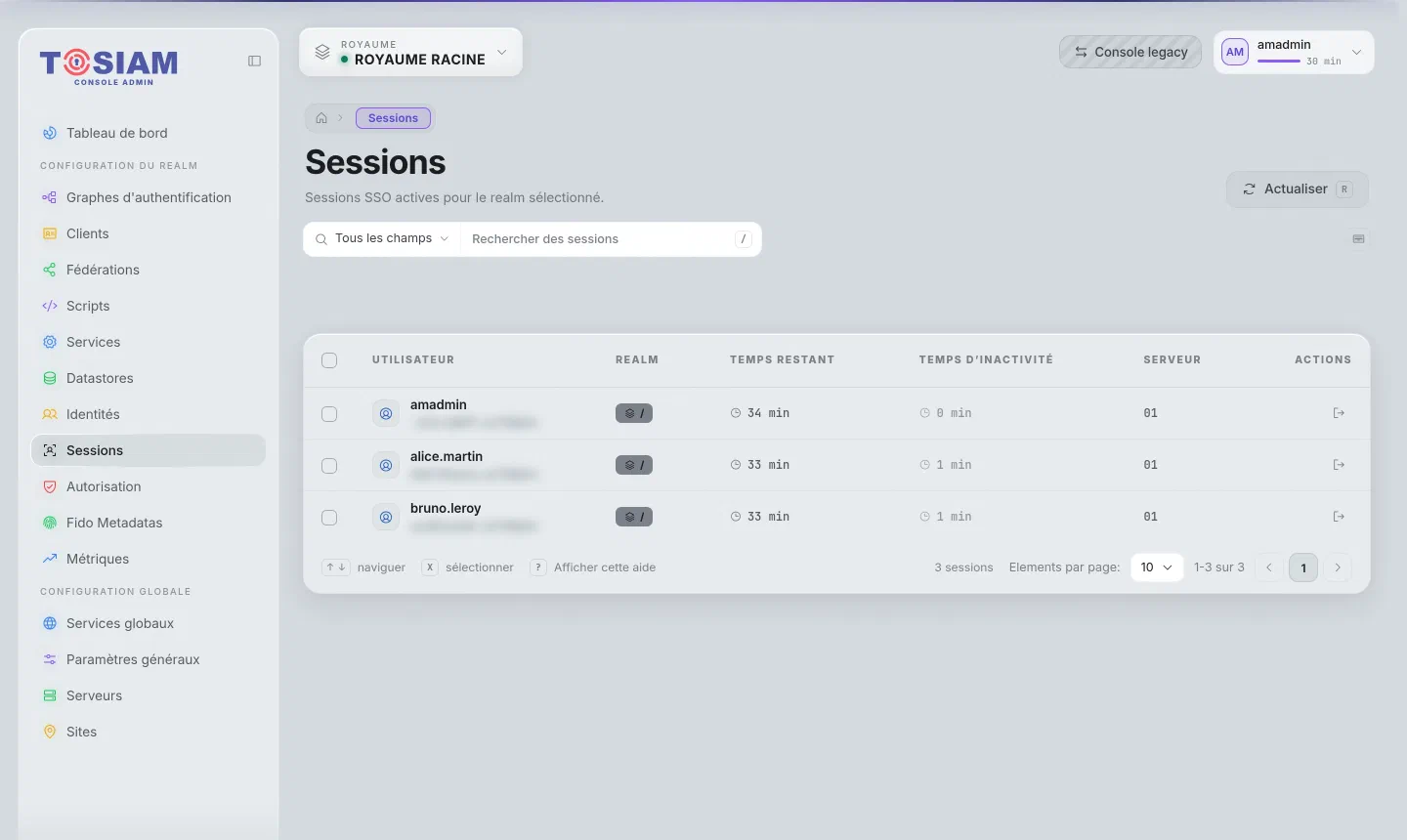This screenshot has width=1407, height=840.
Task: Open Tableau de bord in sidebar
Action: click(149, 133)
